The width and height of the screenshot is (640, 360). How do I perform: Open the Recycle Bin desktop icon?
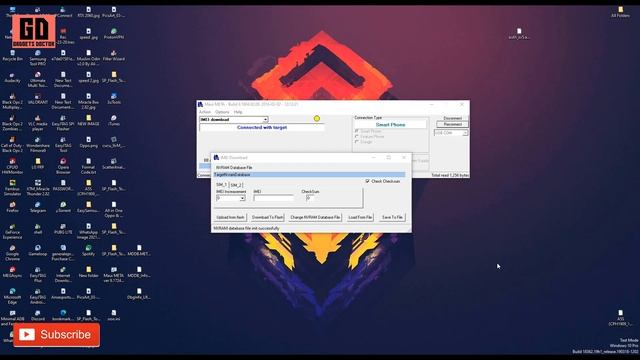click(12, 56)
